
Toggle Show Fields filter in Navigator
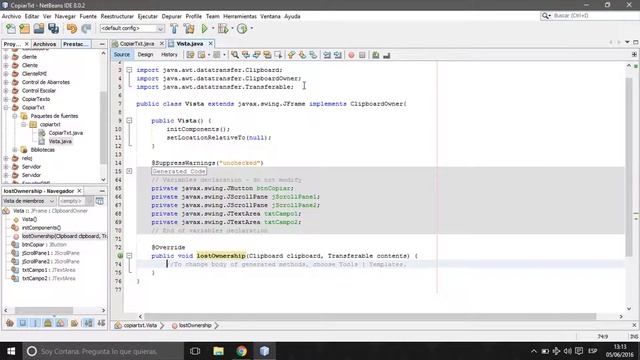22,323
